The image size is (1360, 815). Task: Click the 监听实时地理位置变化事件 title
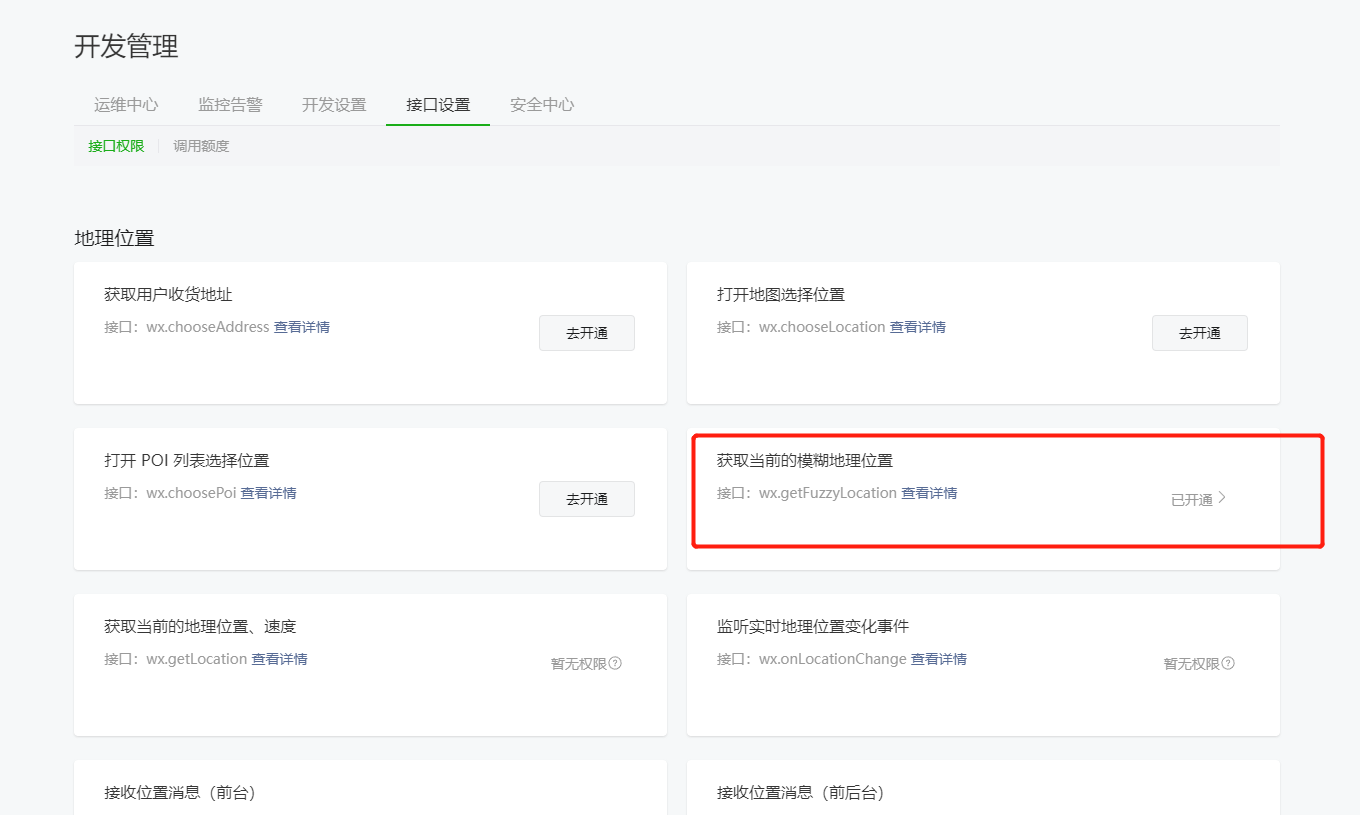pos(813,626)
